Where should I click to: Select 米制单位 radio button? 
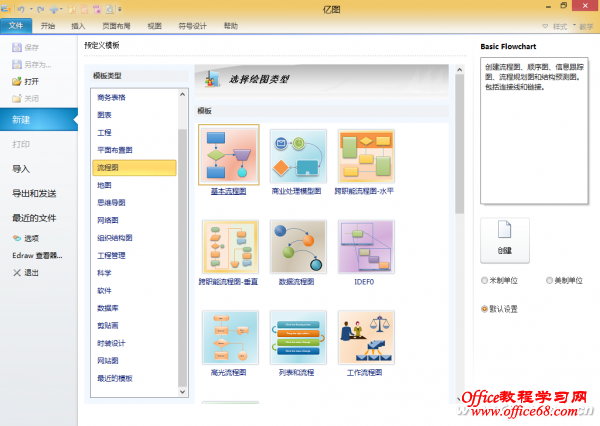coord(484,281)
